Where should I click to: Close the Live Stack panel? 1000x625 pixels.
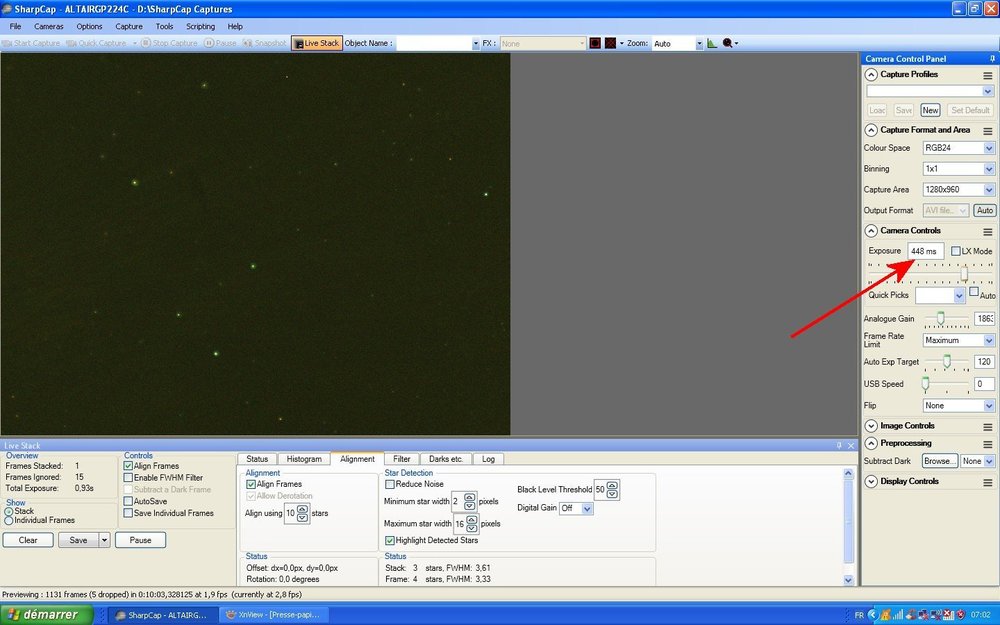click(x=851, y=446)
